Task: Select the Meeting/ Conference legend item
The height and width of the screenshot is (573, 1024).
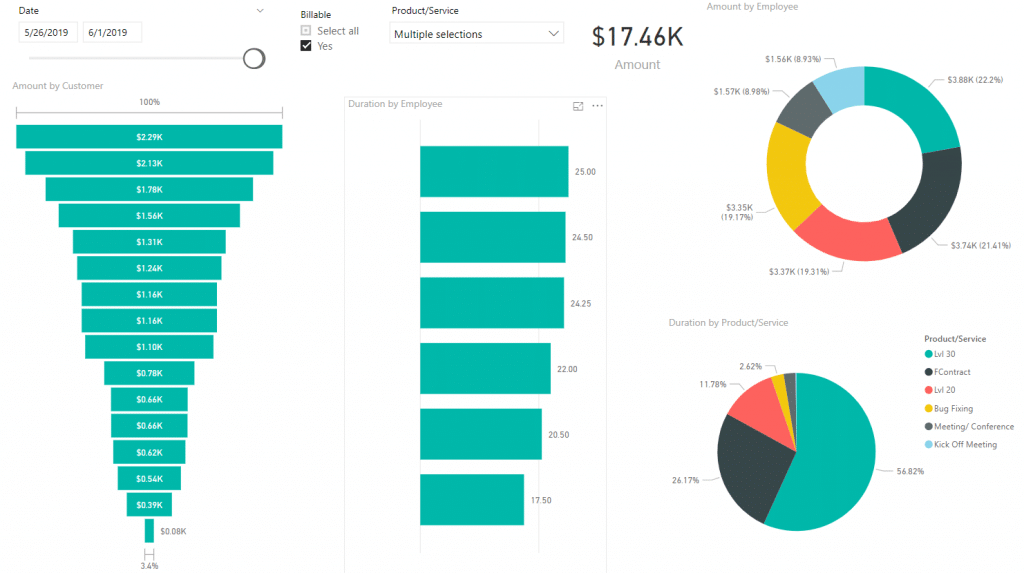Action: click(x=969, y=427)
